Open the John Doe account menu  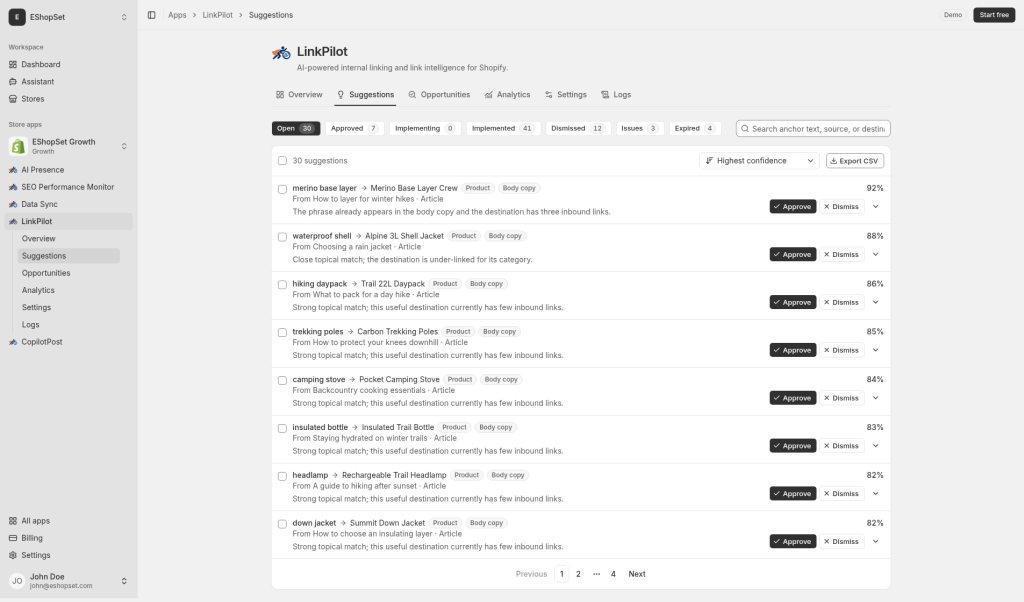[69, 580]
